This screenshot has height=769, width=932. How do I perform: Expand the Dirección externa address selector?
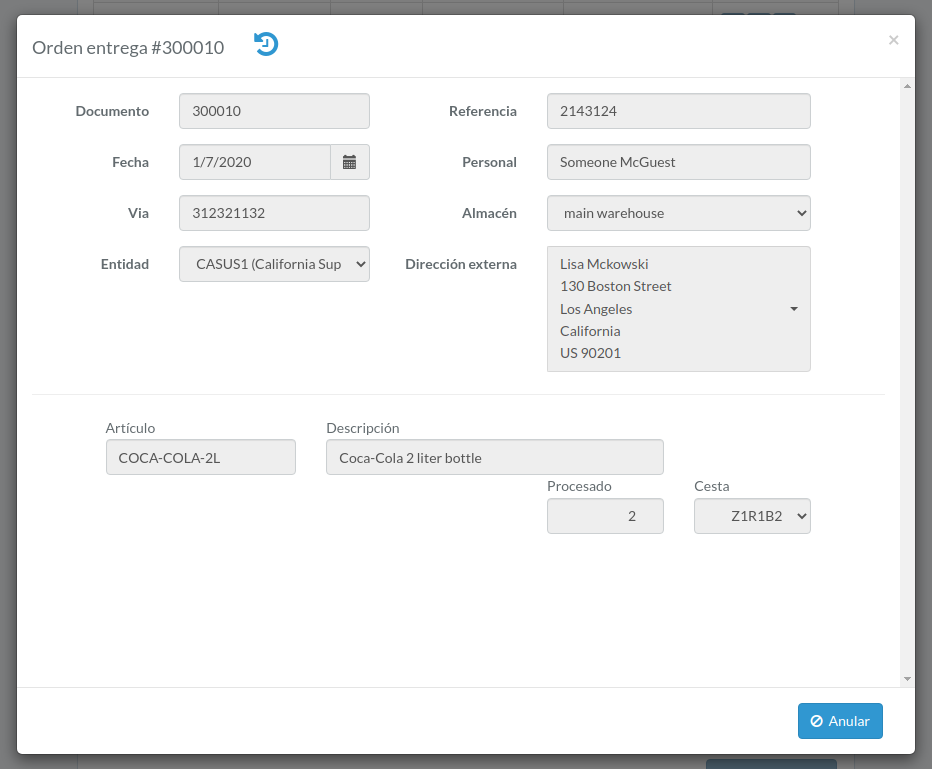pos(679,309)
